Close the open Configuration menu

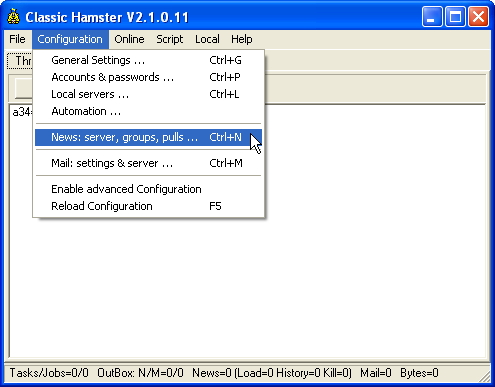point(70,39)
